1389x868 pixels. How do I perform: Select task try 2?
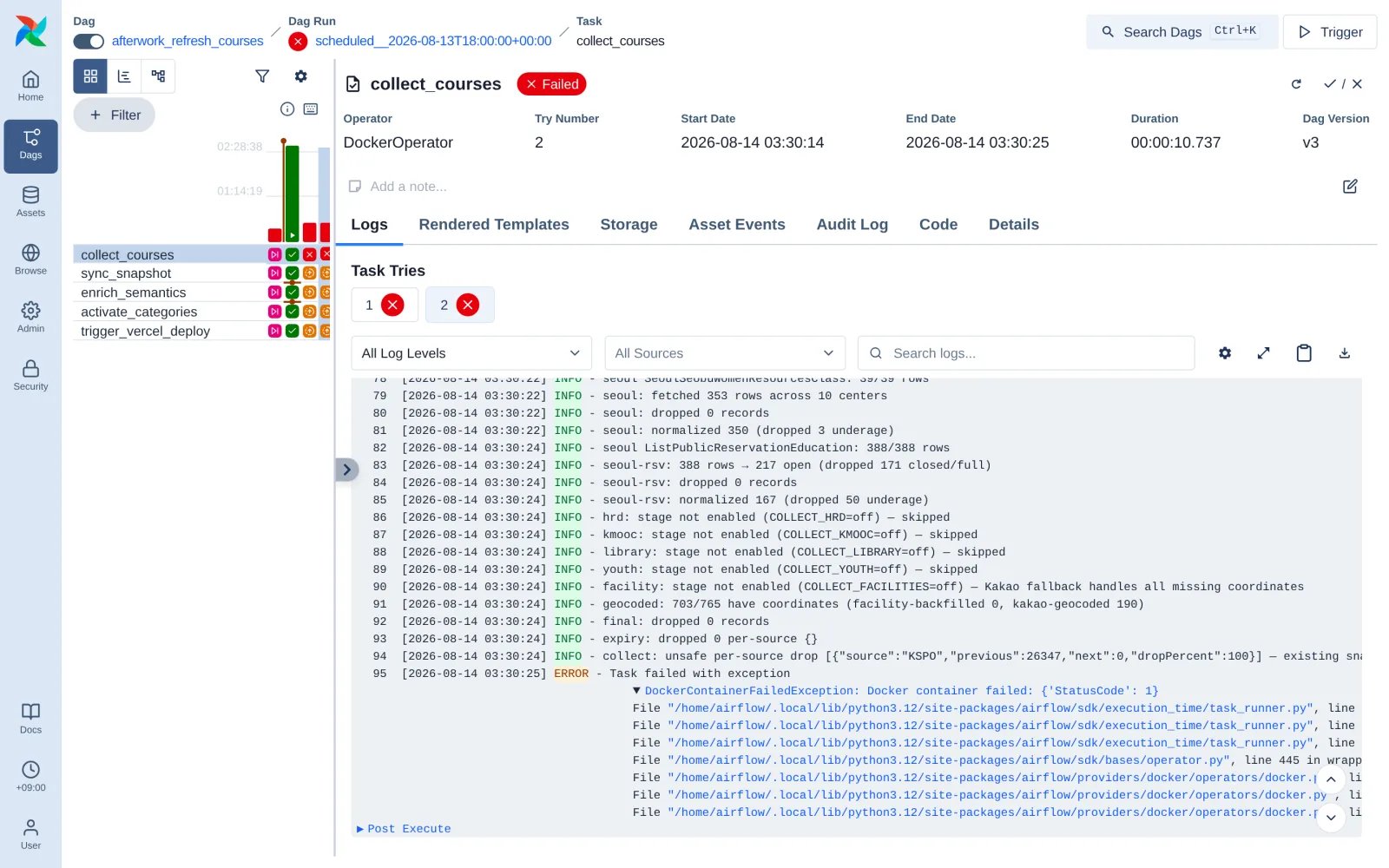[460, 305]
